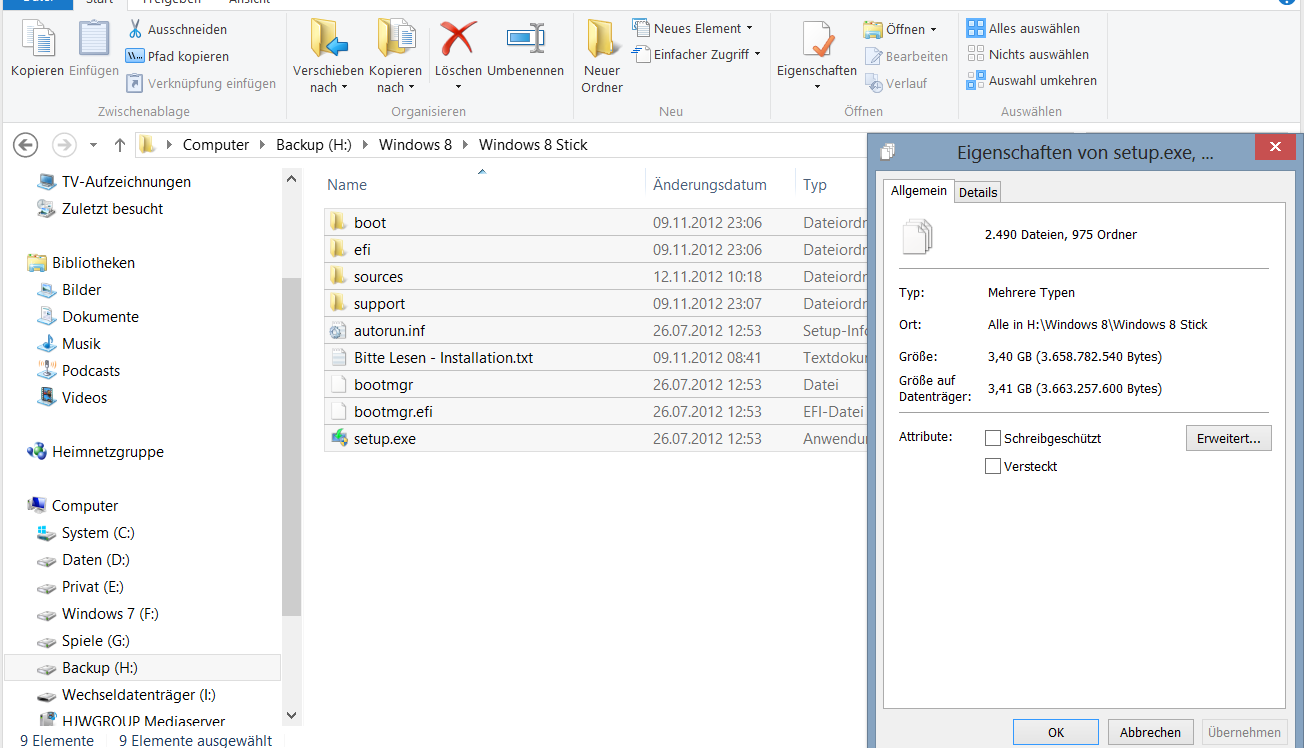Click the Umbenennen icon
The height and width of the screenshot is (748, 1304).
click(x=525, y=39)
